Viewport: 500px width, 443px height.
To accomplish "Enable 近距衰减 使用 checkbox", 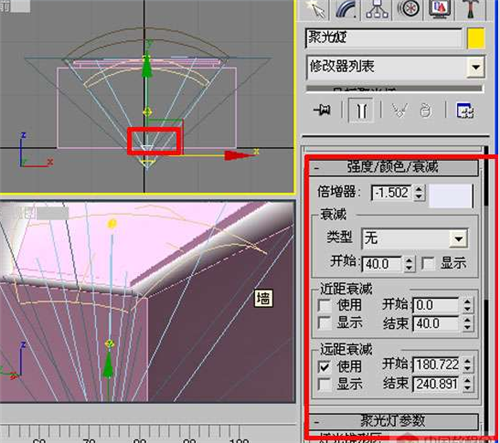I will coord(325,305).
